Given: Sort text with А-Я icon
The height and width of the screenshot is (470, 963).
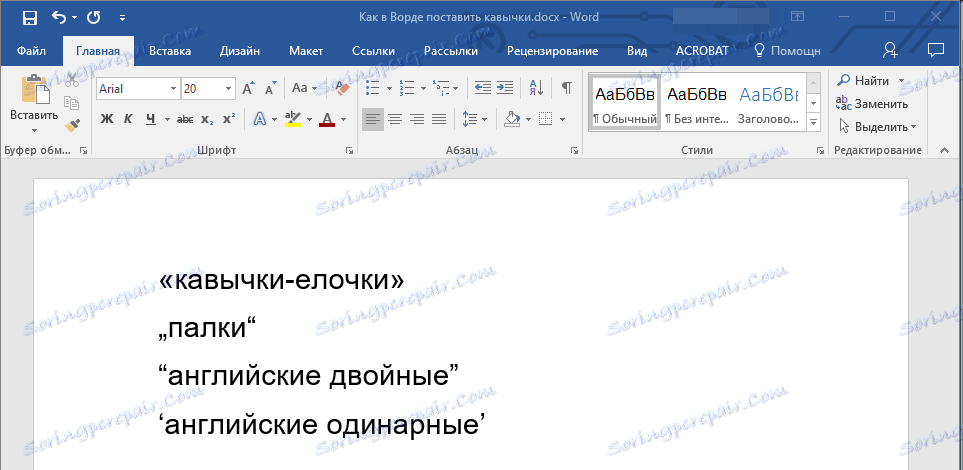Looking at the screenshot, I should point(536,88).
